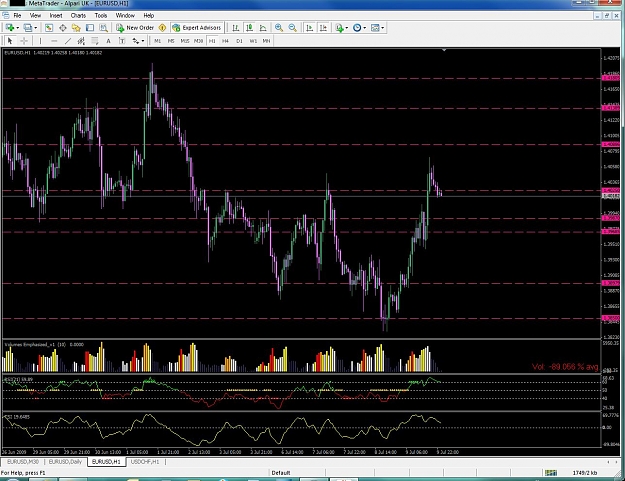Click the yellow MetaEditor diamond icon
This screenshot has height=481, width=625.
point(162,28)
